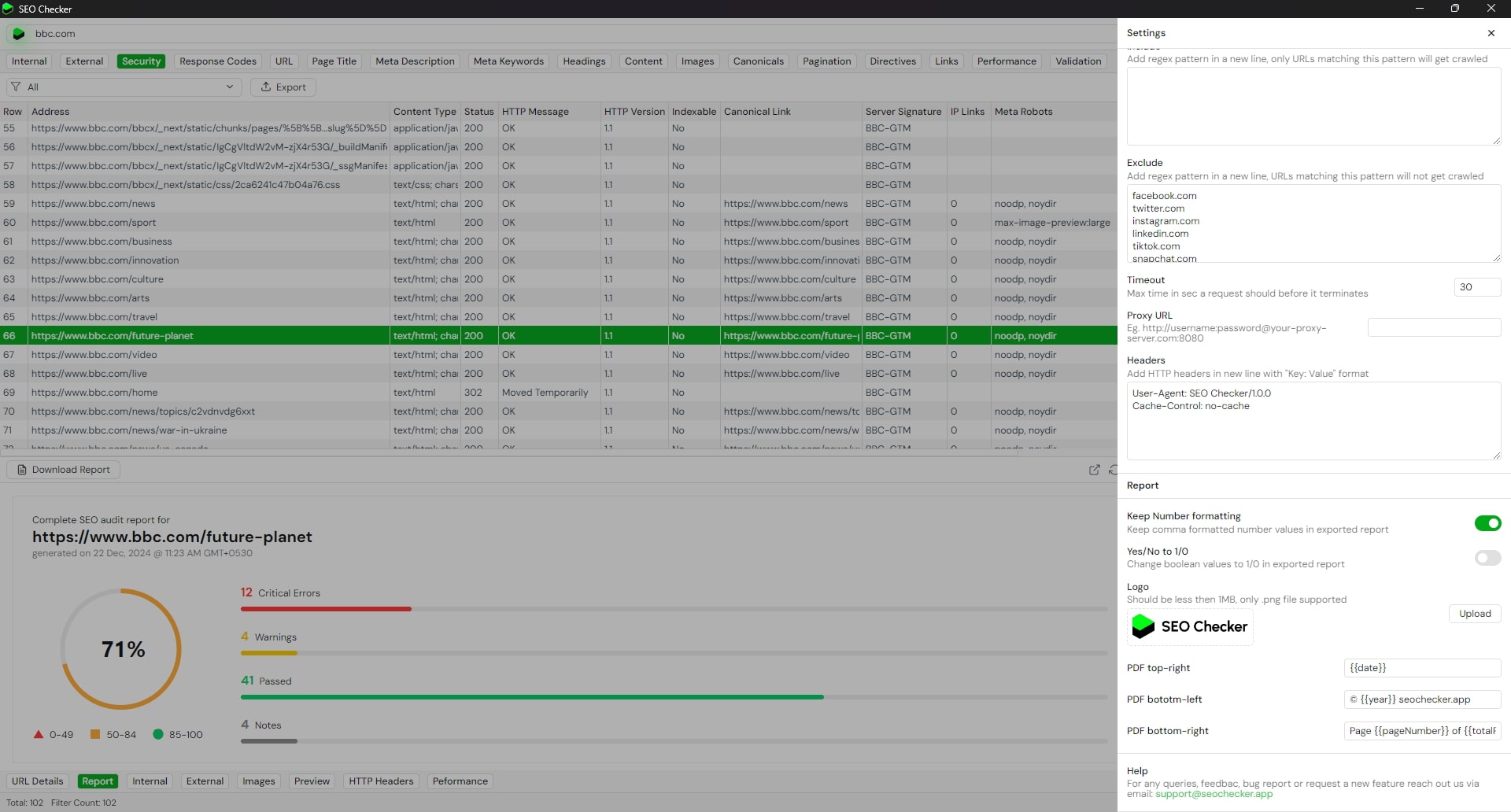Sort by the Address column header

209,112
